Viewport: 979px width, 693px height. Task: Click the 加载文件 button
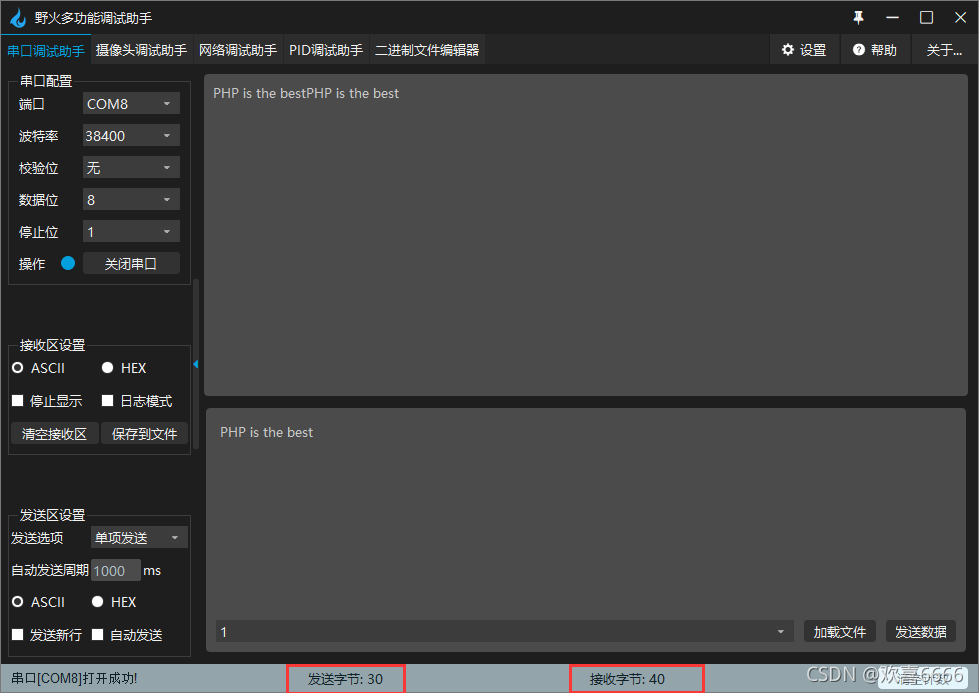840,632
